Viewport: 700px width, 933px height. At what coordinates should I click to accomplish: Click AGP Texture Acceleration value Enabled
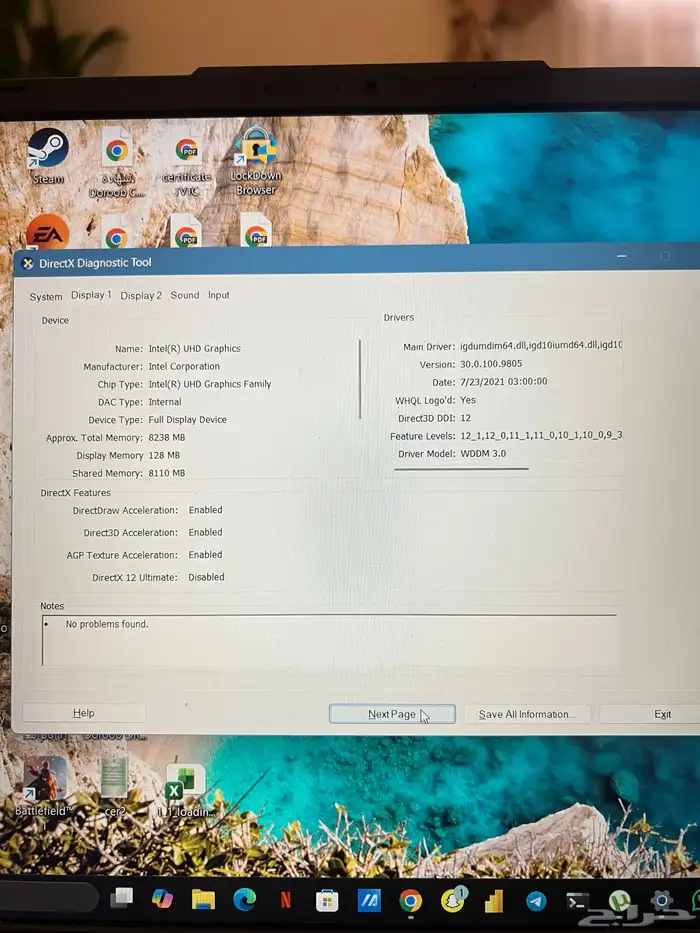(205, 555)
